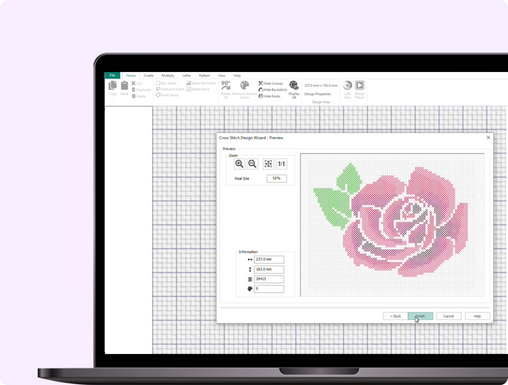Switch to the View tab
The image size is (508, 385).
(222, 76)
